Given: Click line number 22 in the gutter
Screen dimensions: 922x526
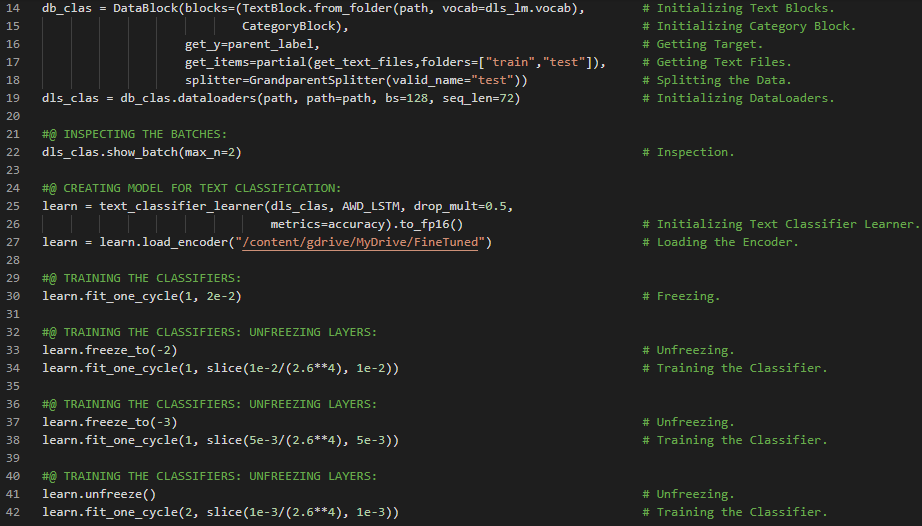Looking at the screenshot, I should (13, 152).
